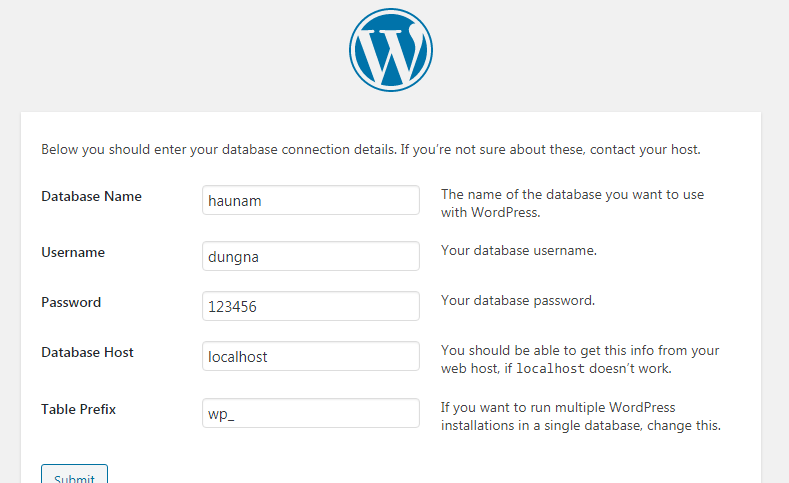Click the monospace 'localhost' word in help text
This screenshot has height=483, width=789.
(x=550, y=369)
